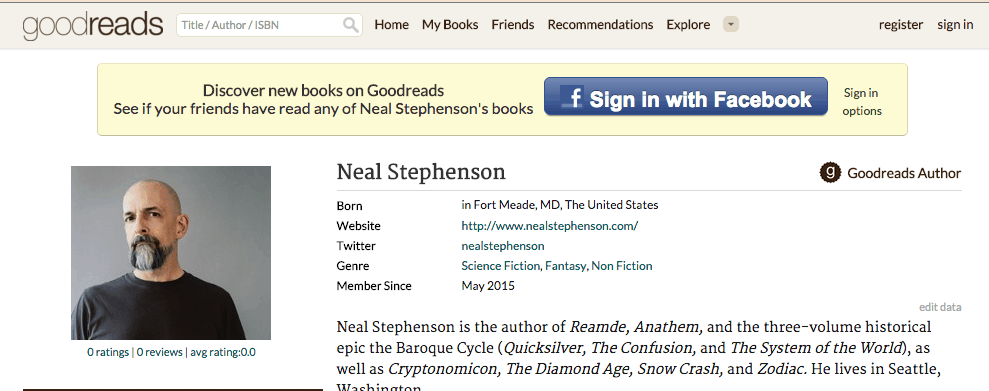The width and height of the screenshot is (989, 391).
Task: Open Recommendations in the top navigation
Action: coord(600,25)
